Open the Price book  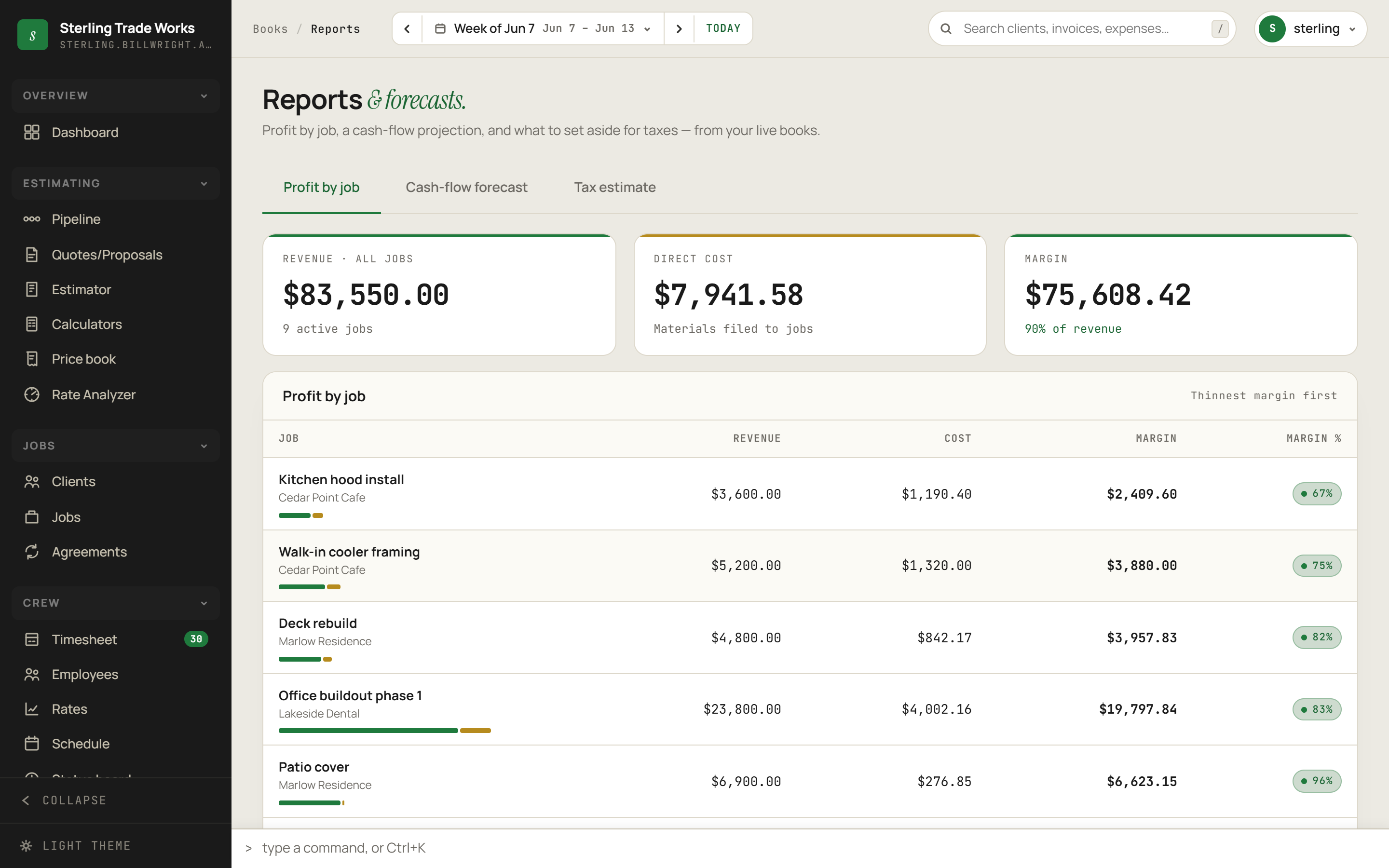coord(115,359)
